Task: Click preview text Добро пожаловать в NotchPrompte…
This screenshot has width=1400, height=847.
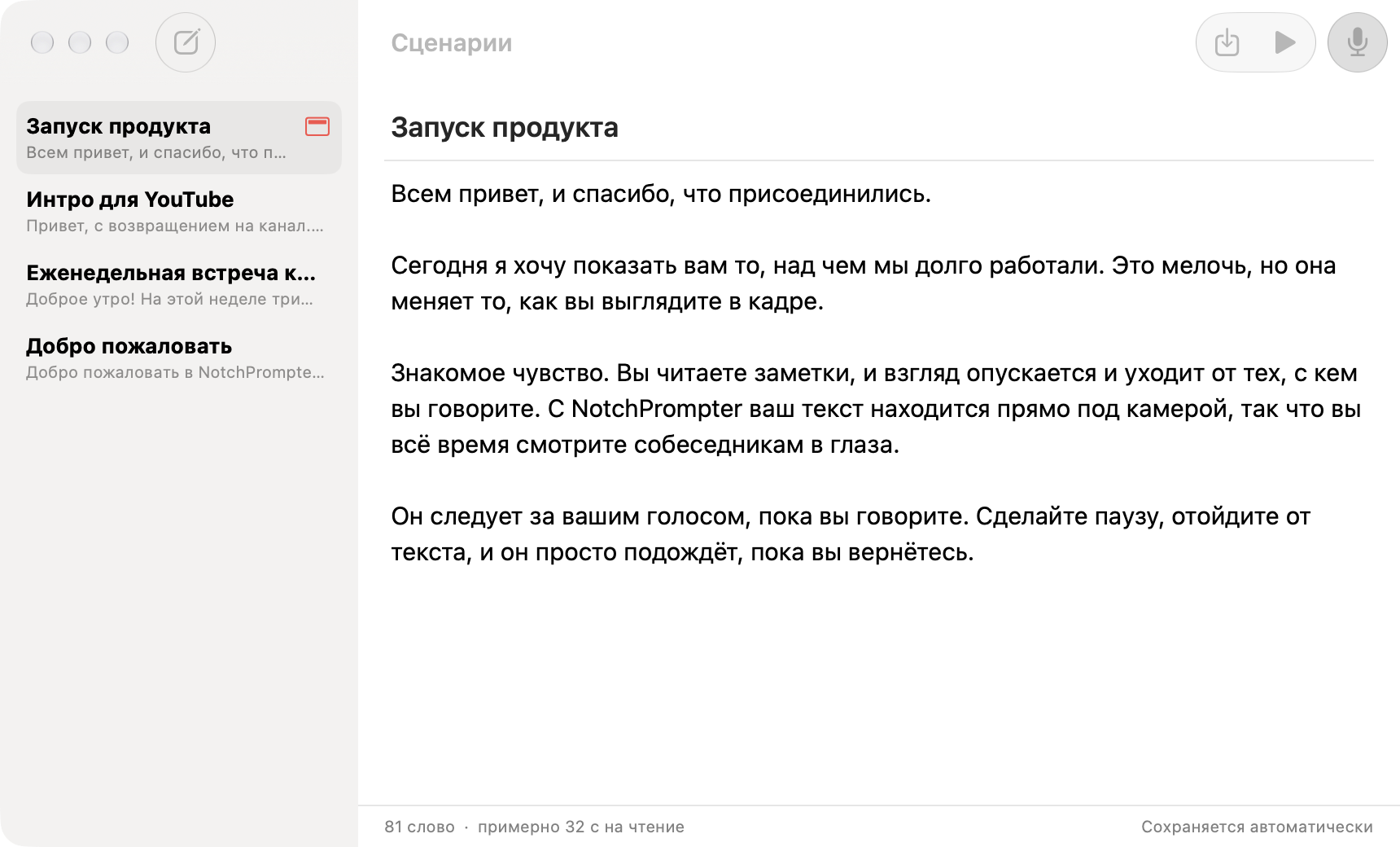Action: pos(175,372)
